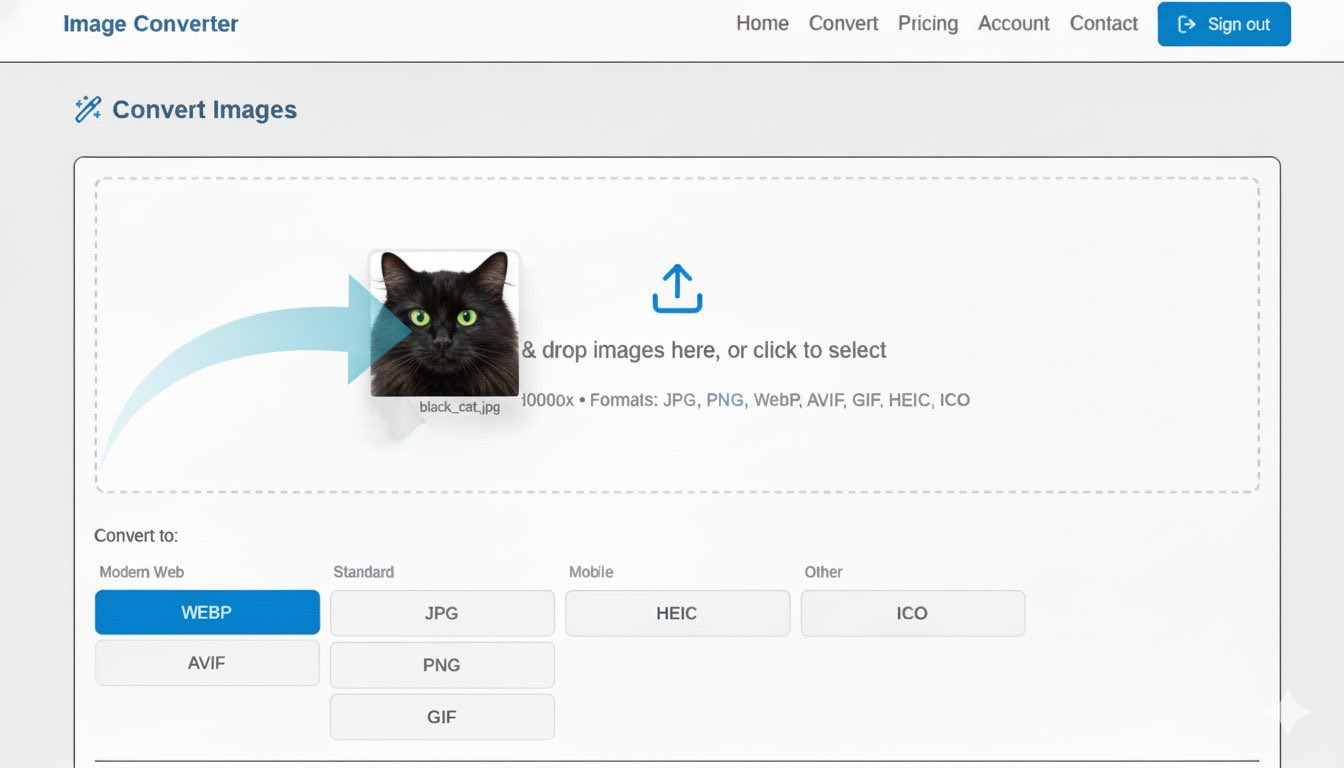Choose JPG as the conversion format
The image size is (1344, 768).
pos(442,612)
